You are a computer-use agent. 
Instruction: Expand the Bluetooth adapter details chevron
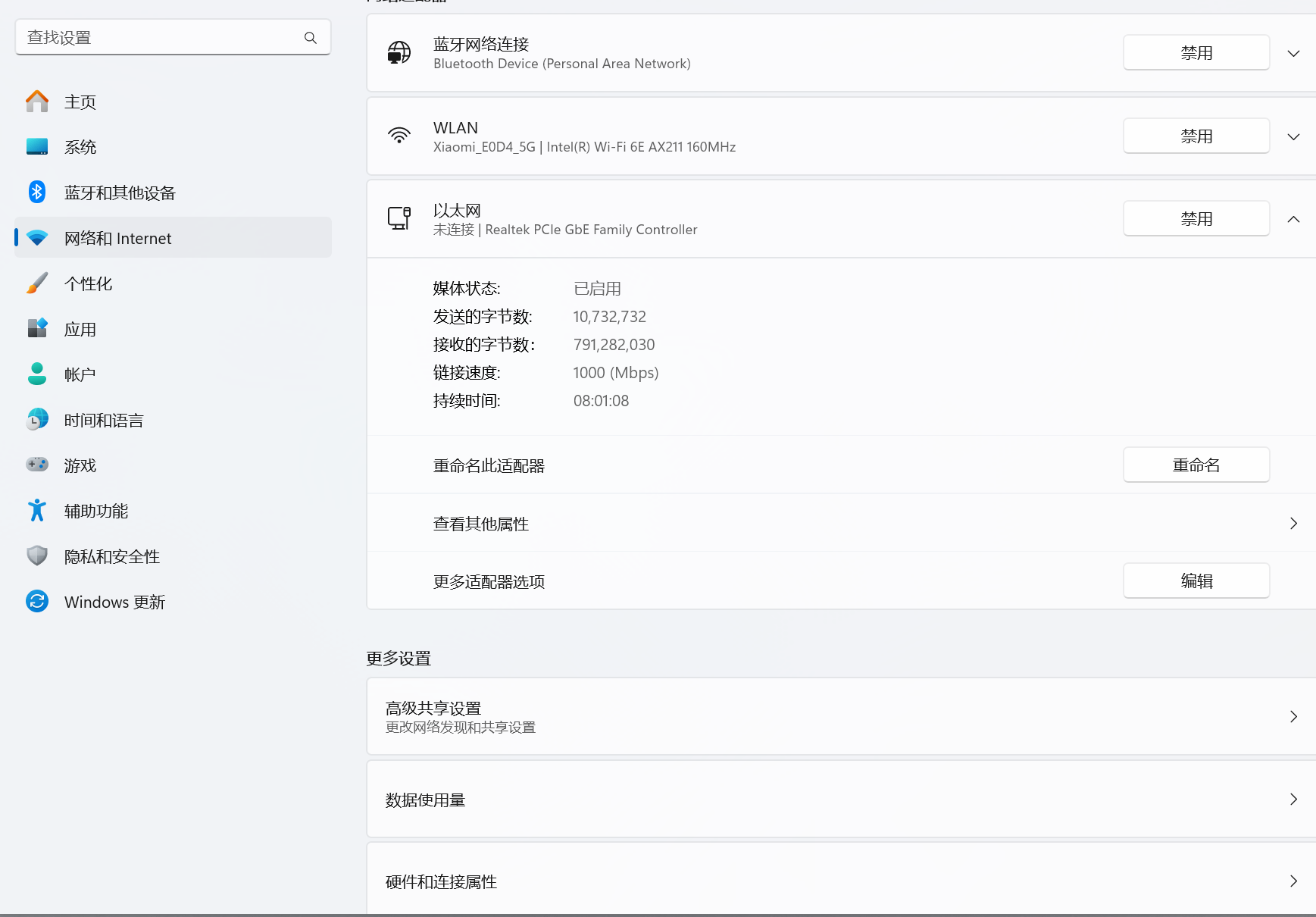[x=1293, y=53]
